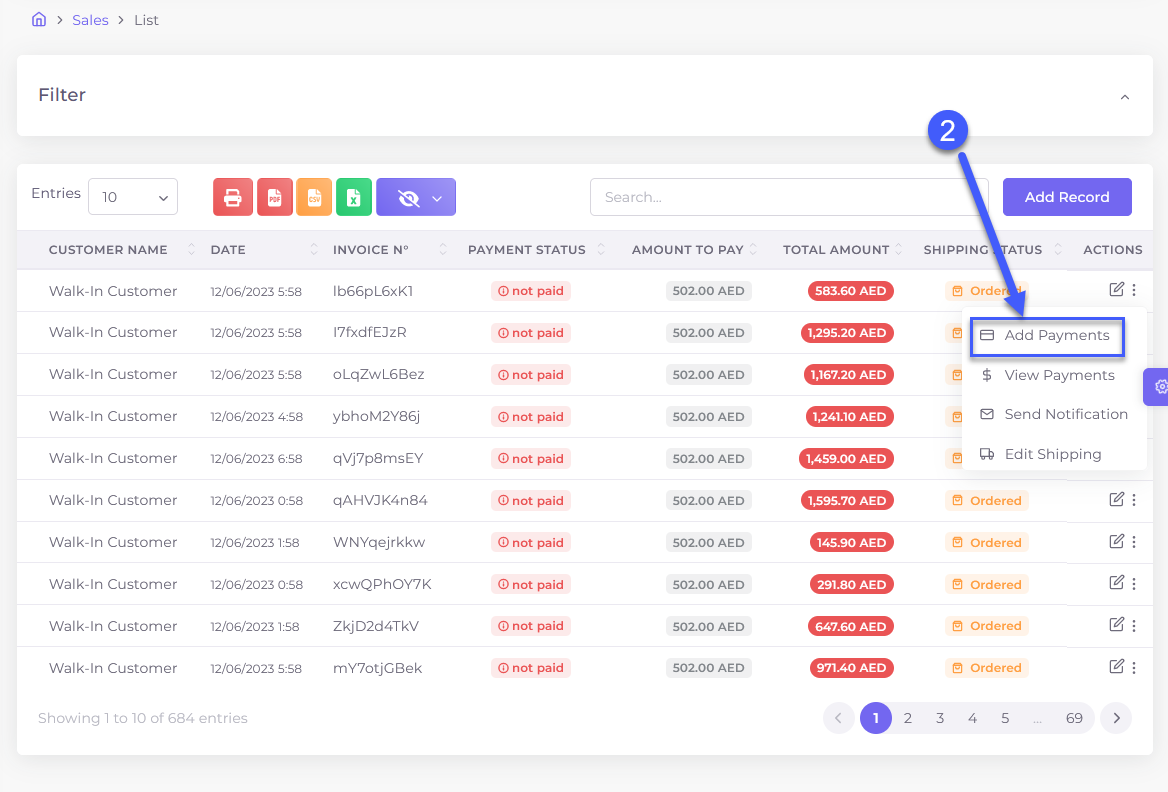This screenshot has height=792, width=1168.
Task: Open the Sales breadcrumb link
Action: coord(90,20)
